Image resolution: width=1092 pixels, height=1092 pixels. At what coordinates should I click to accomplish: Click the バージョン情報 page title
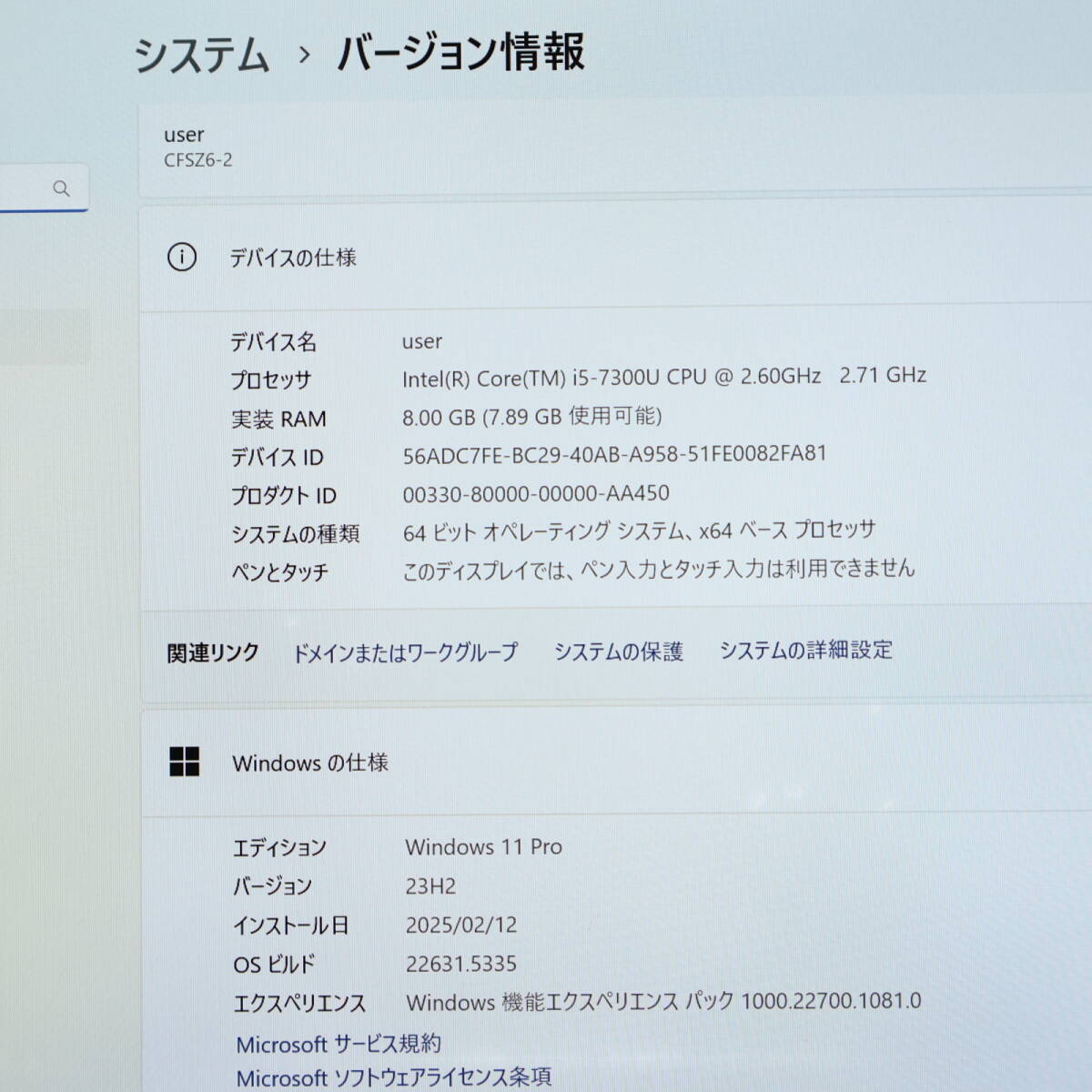click(x=461, y=52)
